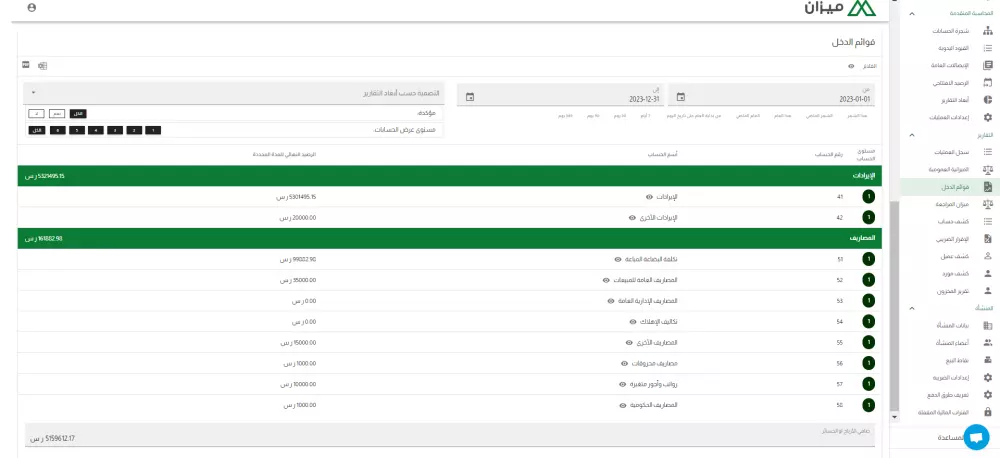Open التصفية حسب أبعاد التقارير dropdown

coord(233,93)
